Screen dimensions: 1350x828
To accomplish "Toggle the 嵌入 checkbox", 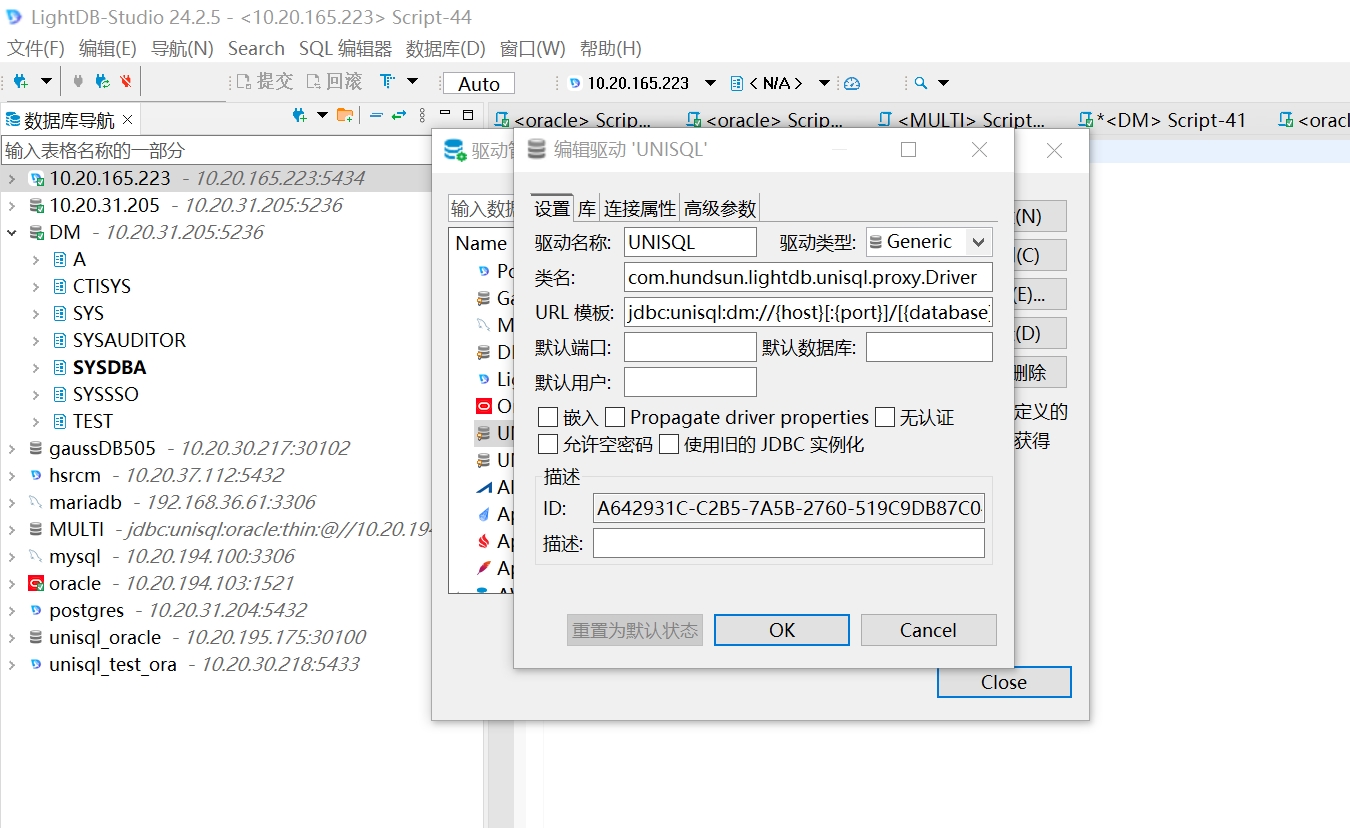I will pos(548,417).
